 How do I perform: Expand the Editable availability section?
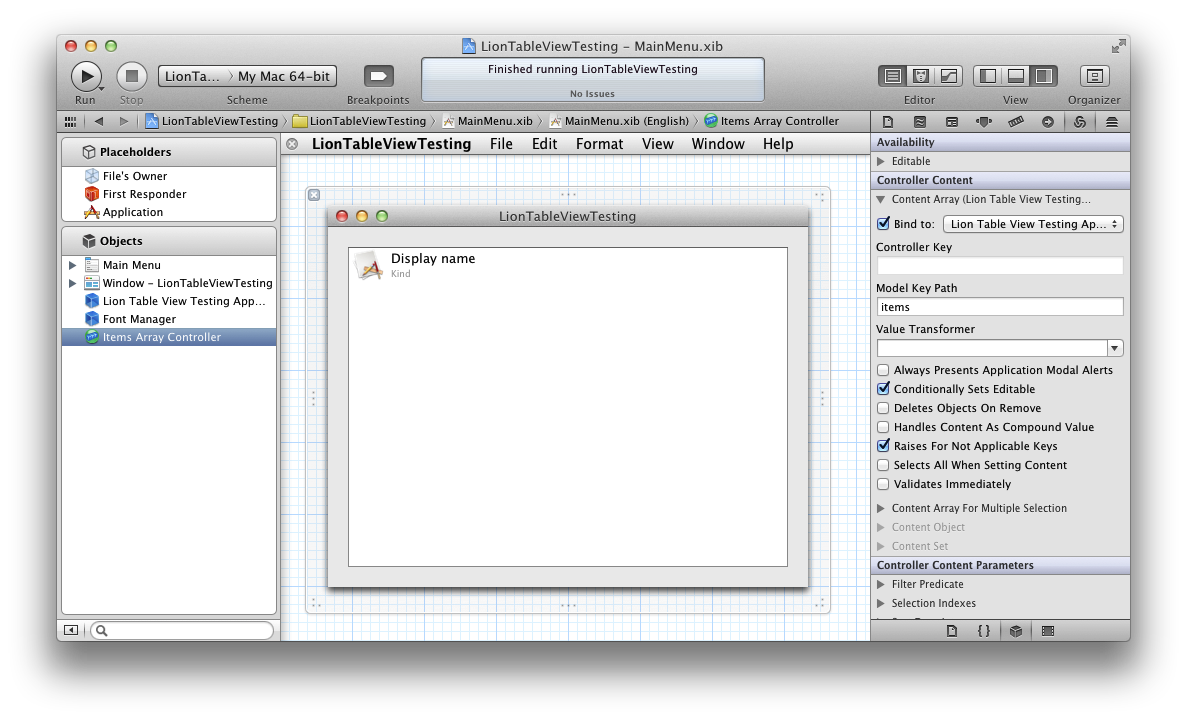pyautogui.click(x=880, y=161)
